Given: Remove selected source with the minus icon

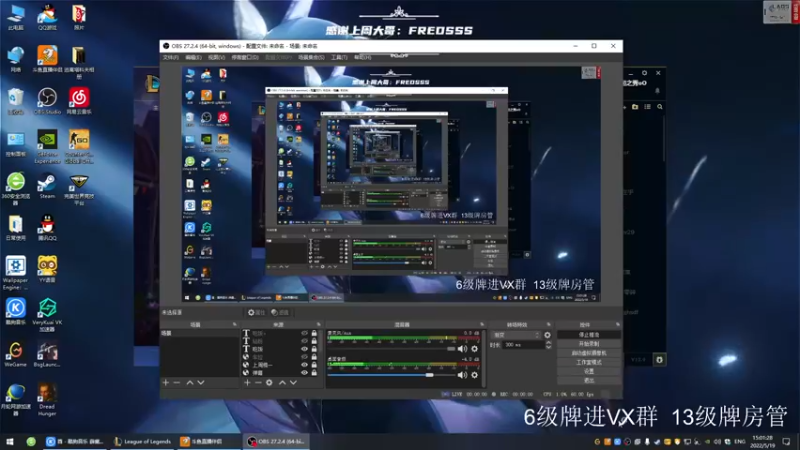Looking at the screenshot, I should coord(258,383).
